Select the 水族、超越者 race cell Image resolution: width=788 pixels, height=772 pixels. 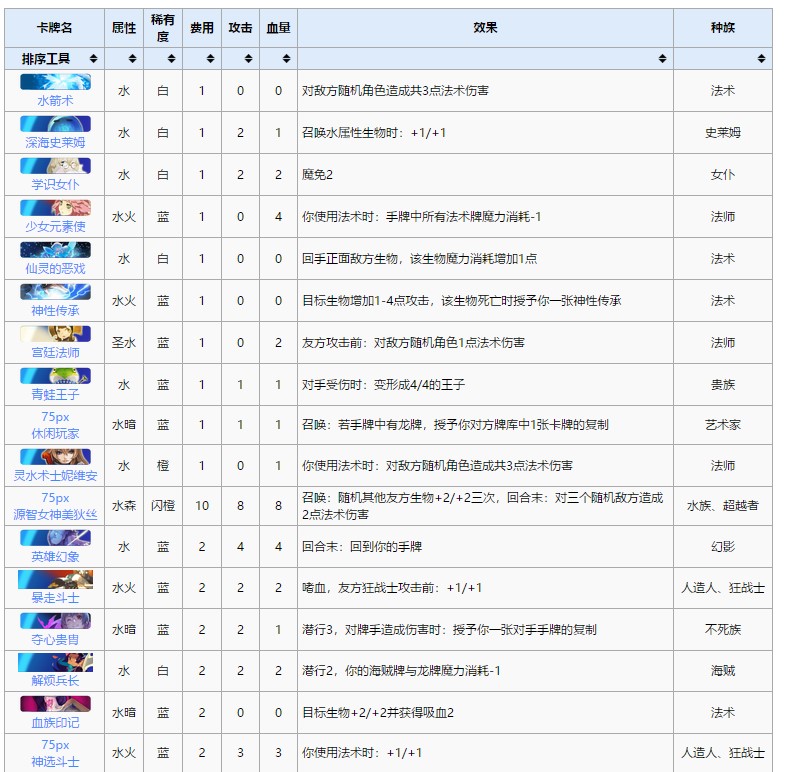(723, 506)
